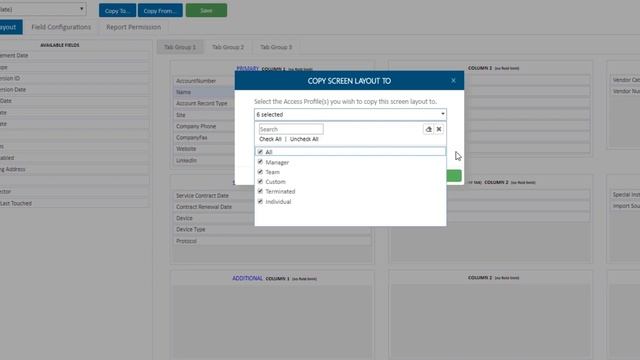Image resolution: width=640 pixels, height=360 pixels.
Task: Select the Company Phone field
Action: coord(205,126)
